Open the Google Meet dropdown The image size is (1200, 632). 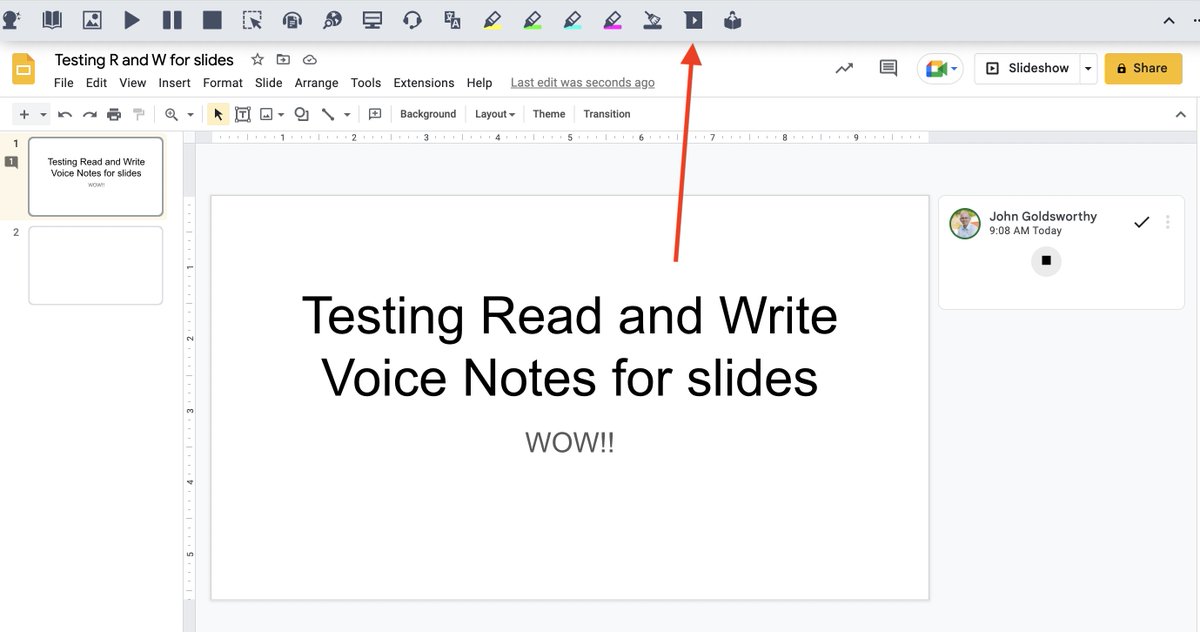pos(940,68)
